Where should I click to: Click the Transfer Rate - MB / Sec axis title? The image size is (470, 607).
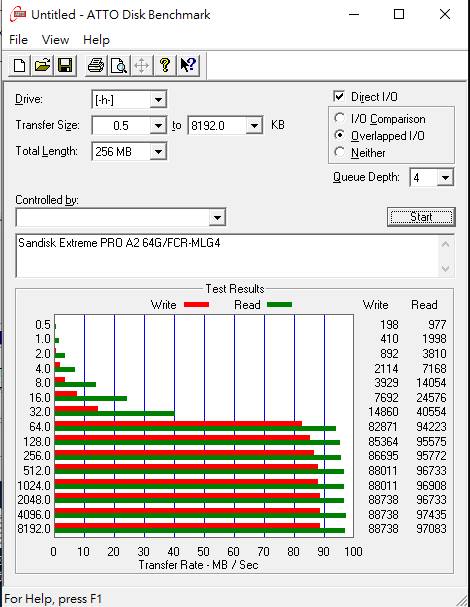(199, 565)
